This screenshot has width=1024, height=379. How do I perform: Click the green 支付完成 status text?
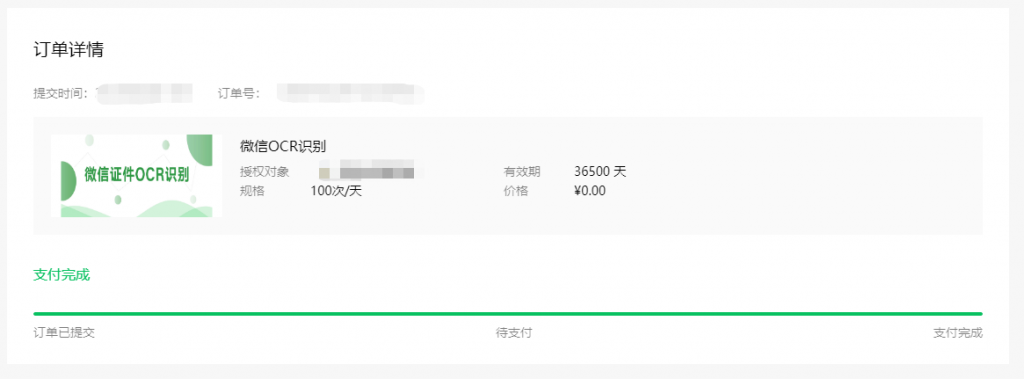(61, 275)
